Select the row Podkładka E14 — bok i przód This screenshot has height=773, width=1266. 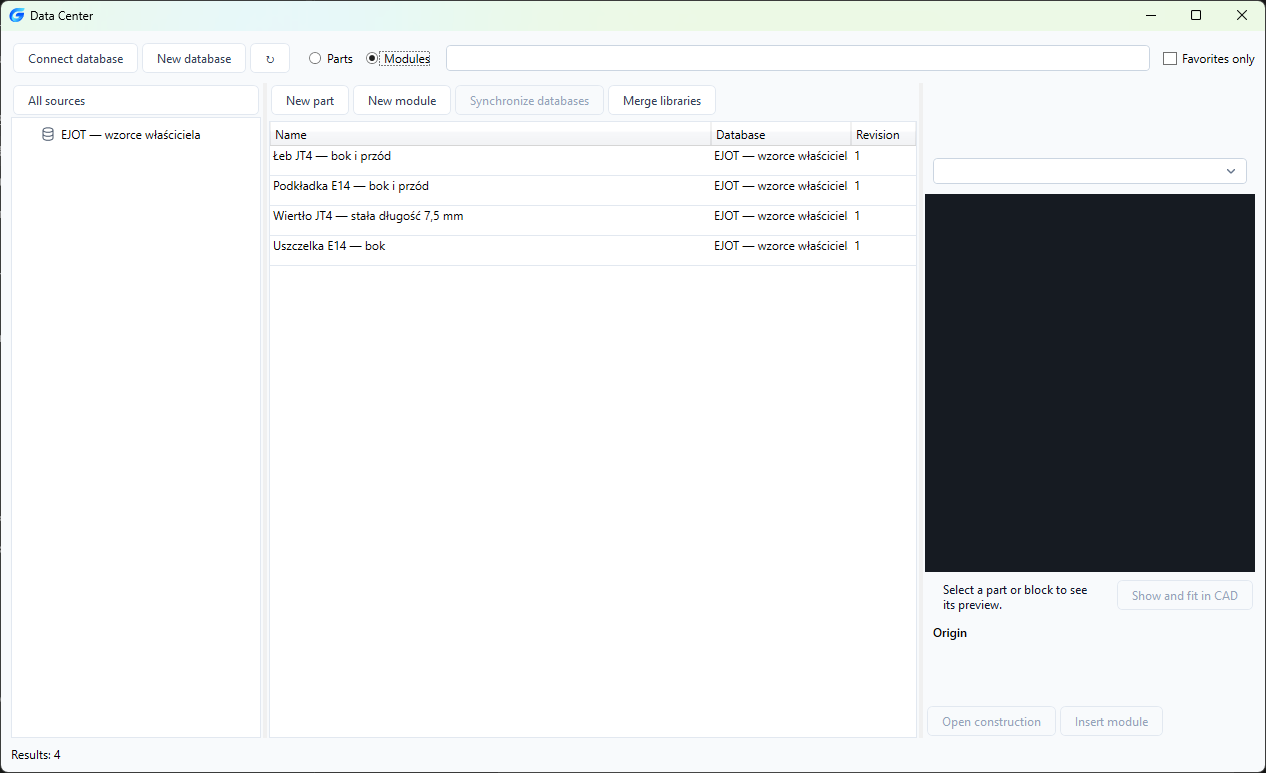click(x=593, y=191)
